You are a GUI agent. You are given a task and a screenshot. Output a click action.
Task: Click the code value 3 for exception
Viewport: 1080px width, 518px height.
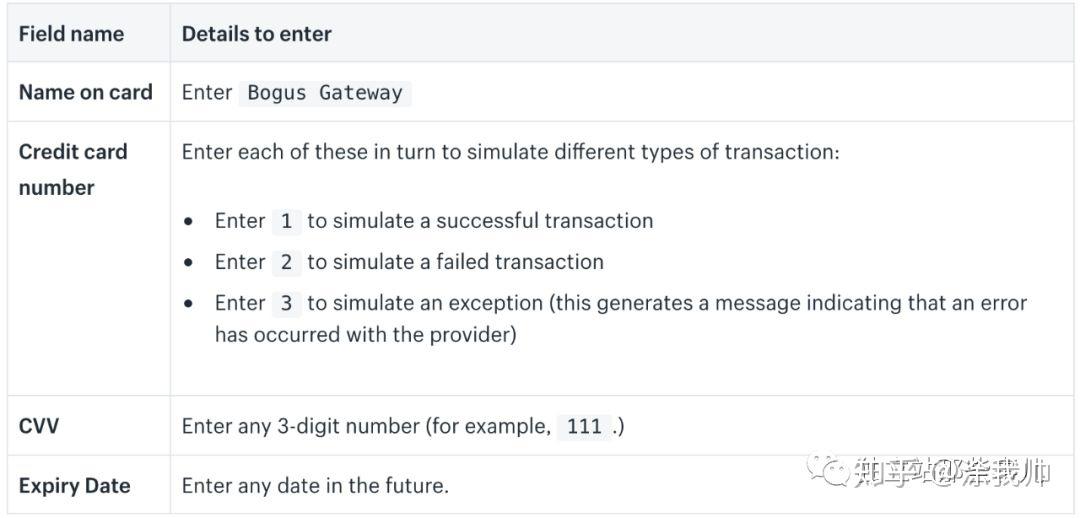point(287,303)
